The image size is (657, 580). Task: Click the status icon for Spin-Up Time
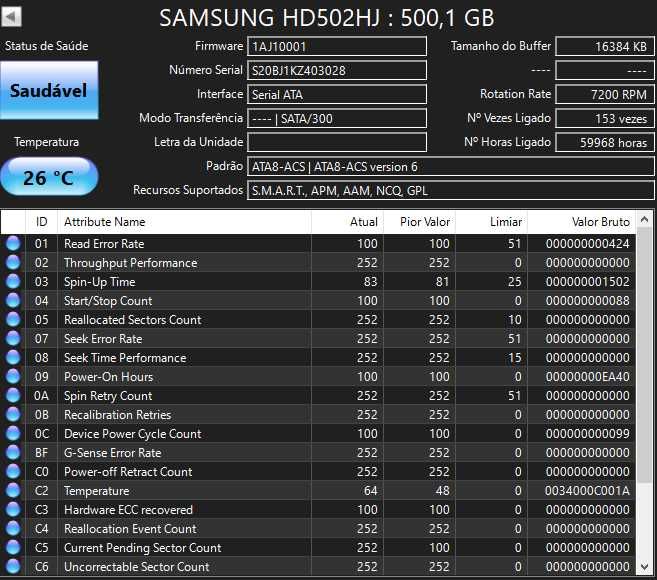tap(13, 282)
